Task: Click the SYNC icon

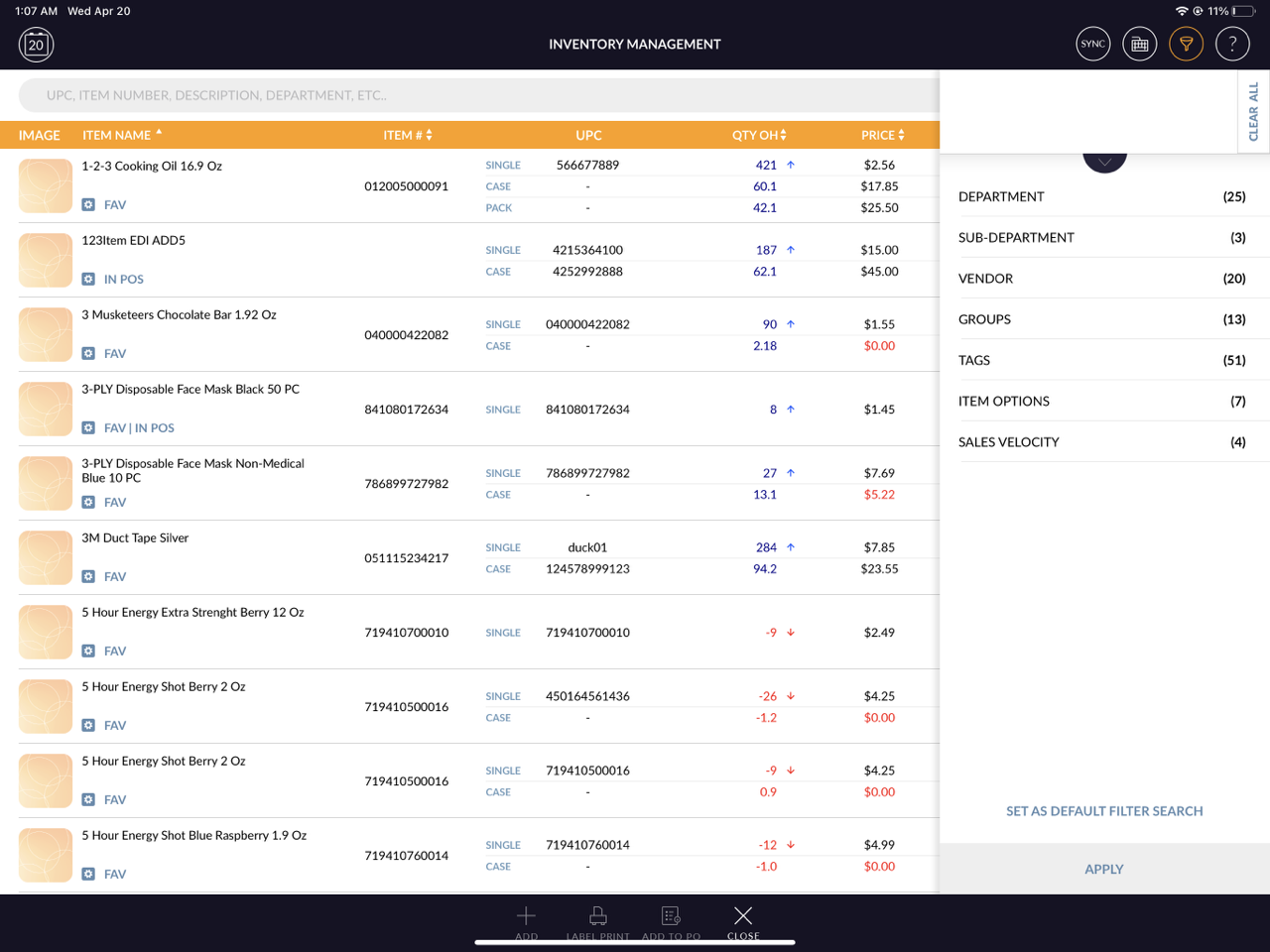Action: pos(1092,44)
